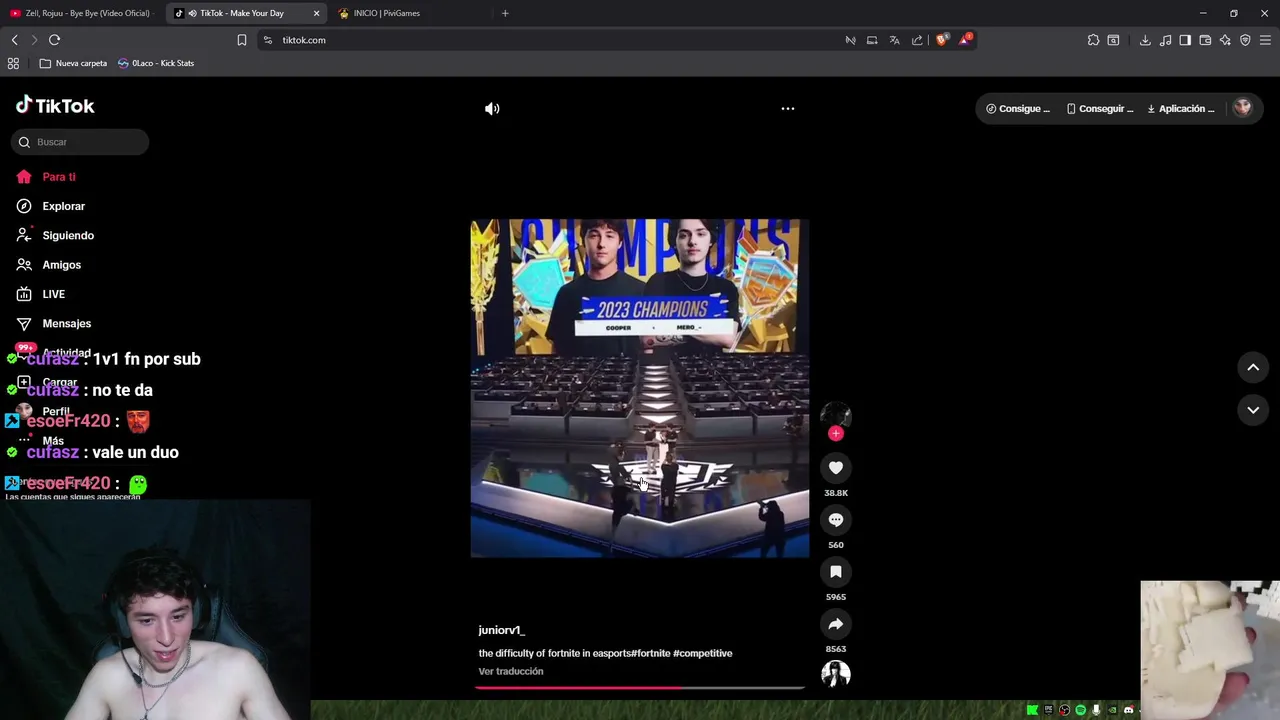1280x720 pixels.
Task: Focus the Buscar search field
Action: [x=80, y=142]
